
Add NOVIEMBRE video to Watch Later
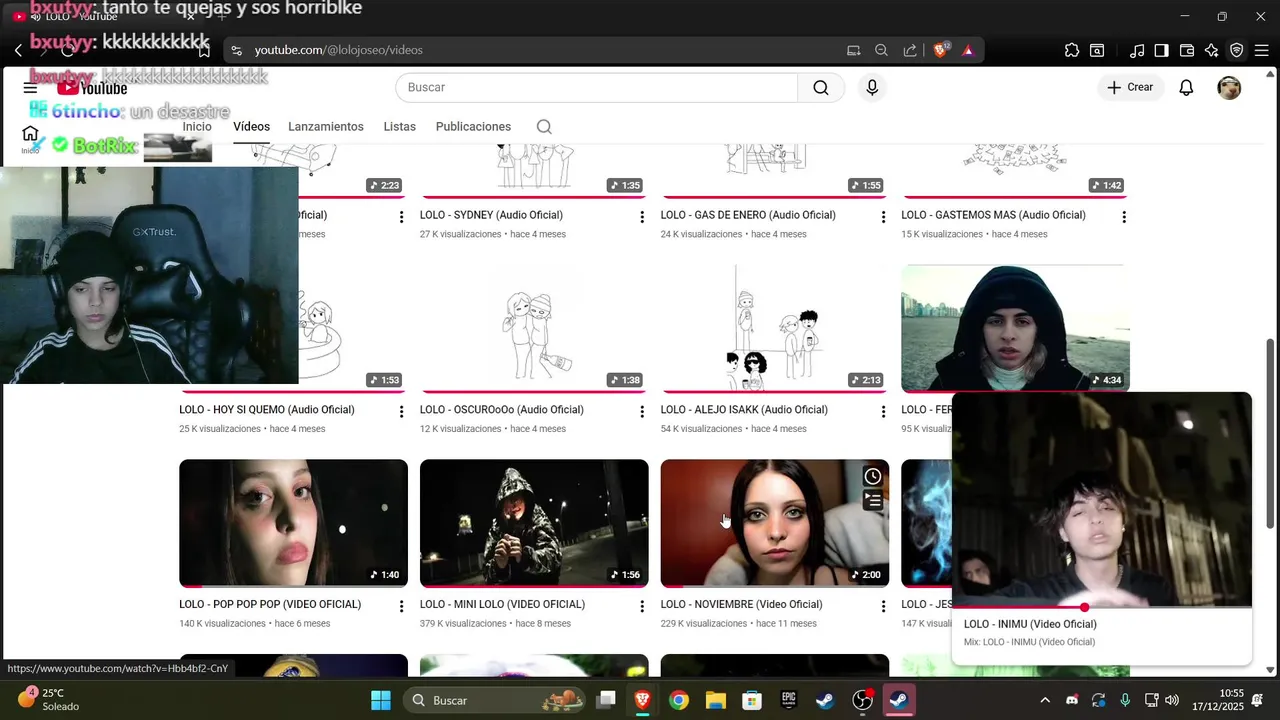[873, 477]
